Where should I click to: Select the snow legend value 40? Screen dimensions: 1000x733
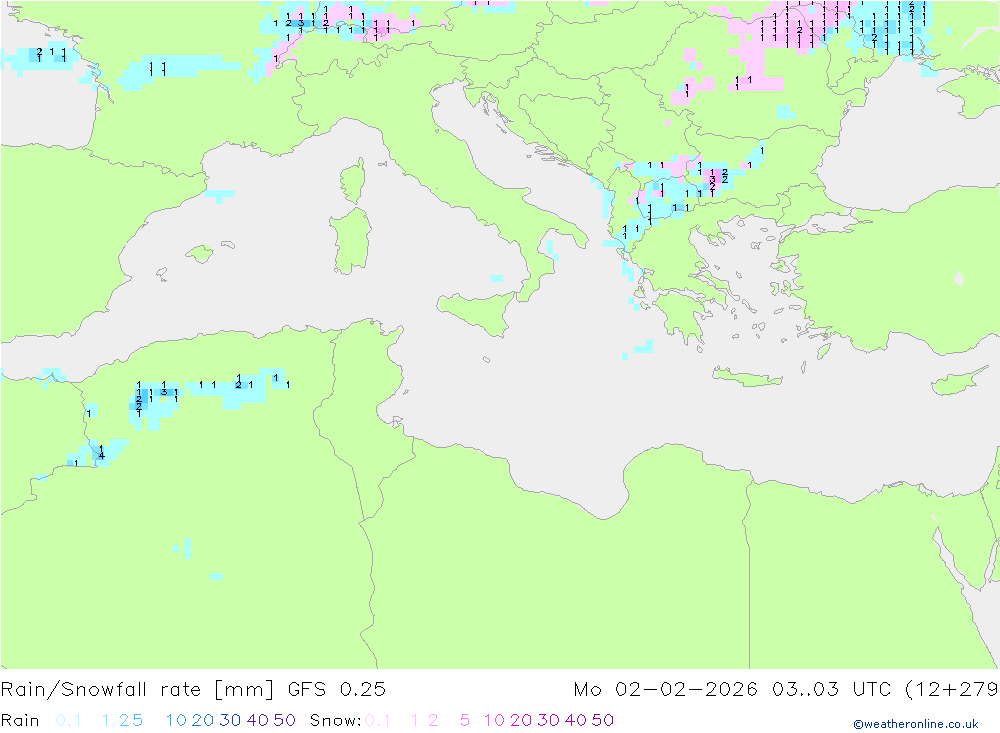(x=576, y=720)
